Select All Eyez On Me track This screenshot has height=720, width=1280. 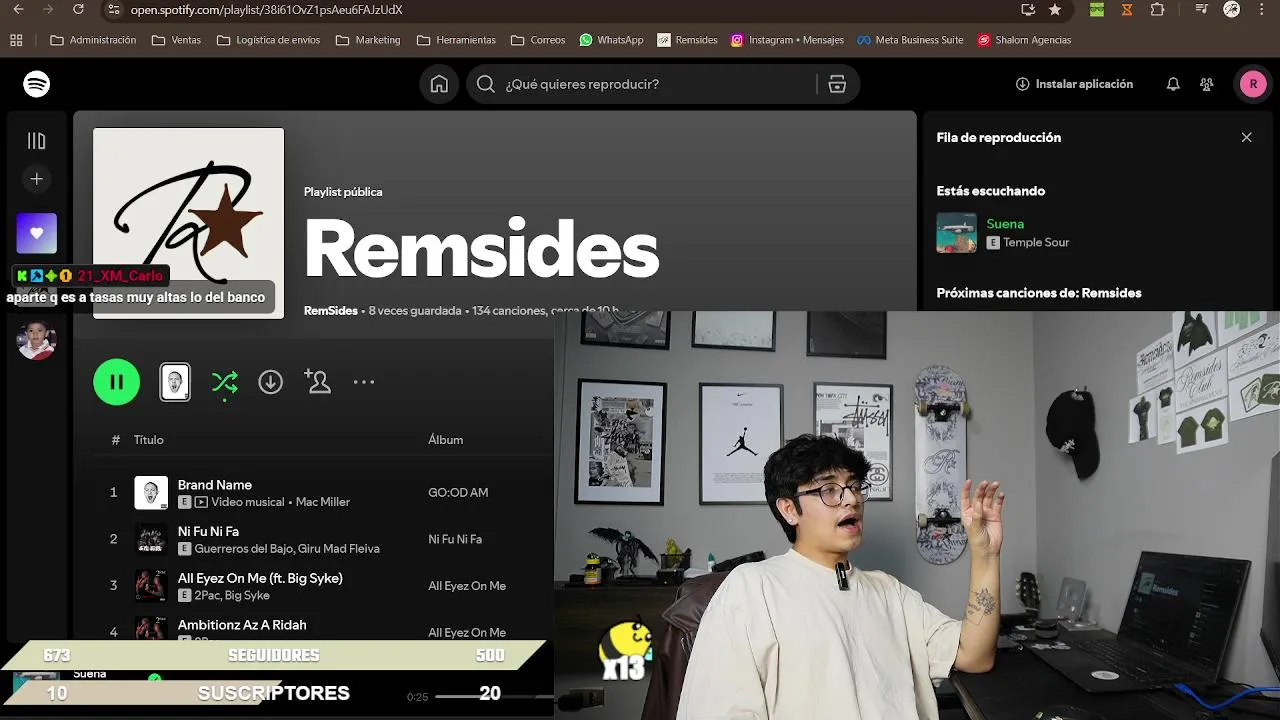pos(260,578)
